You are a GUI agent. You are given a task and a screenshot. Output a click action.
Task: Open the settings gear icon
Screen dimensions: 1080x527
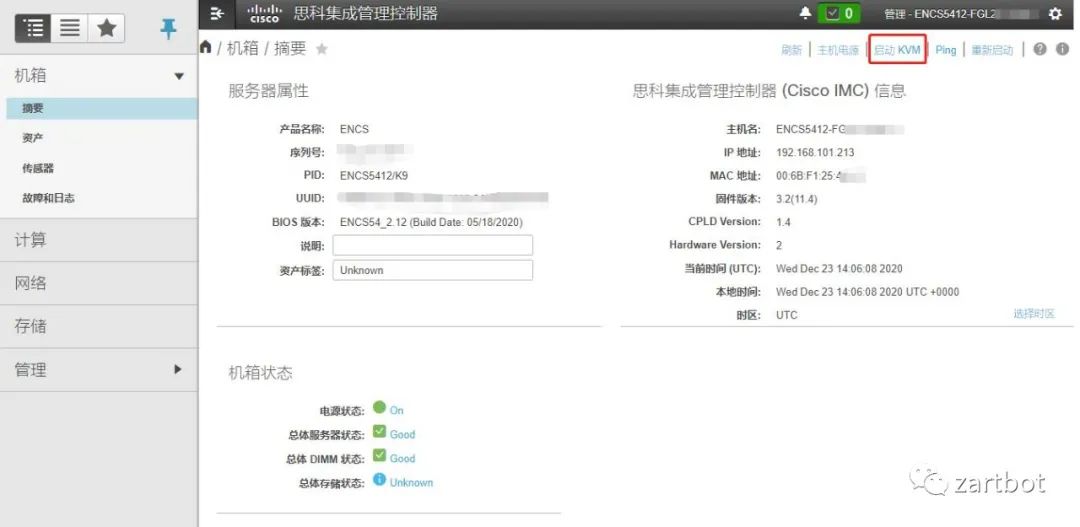click(x=1055, y=14)
